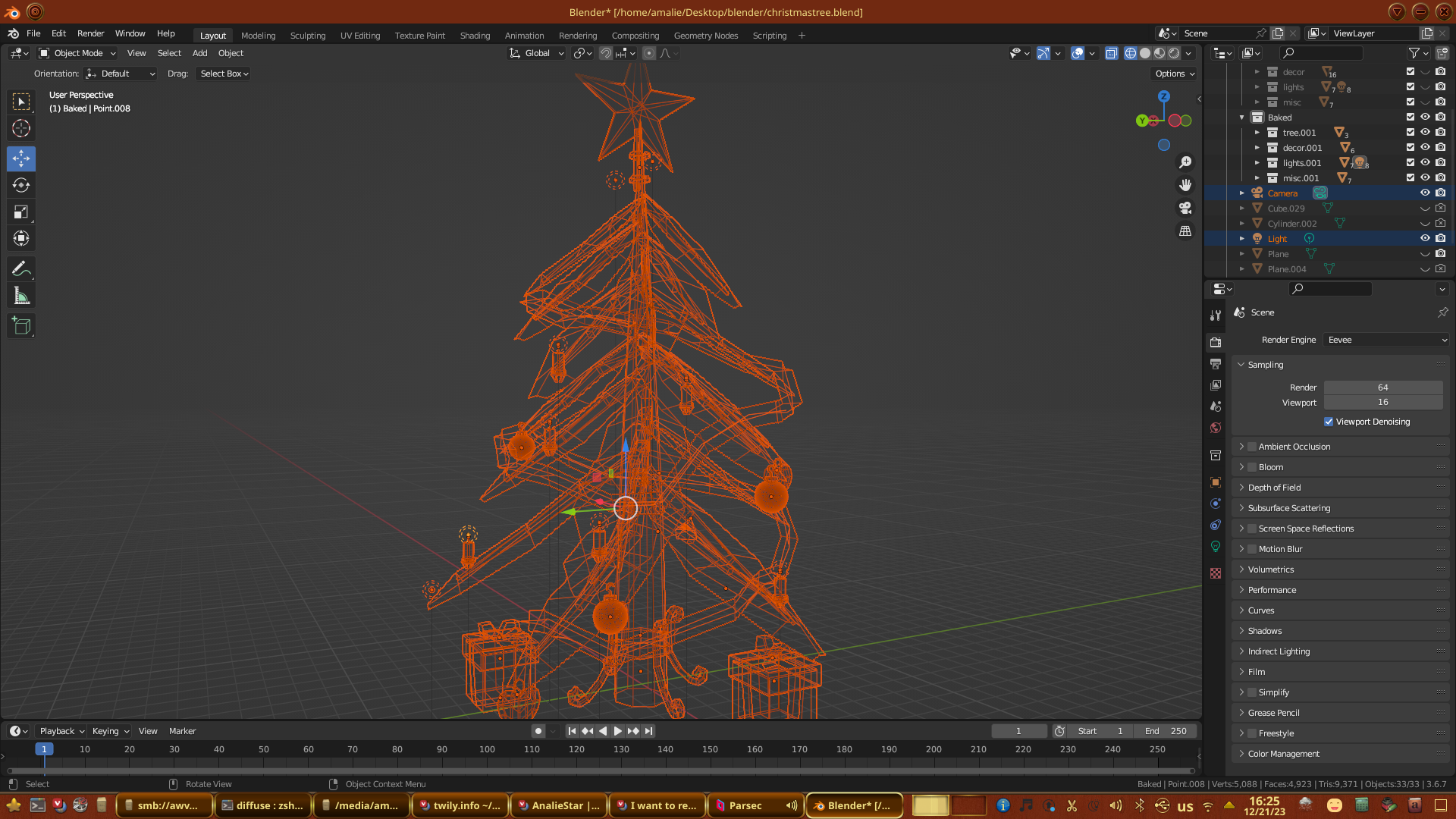1456x819 pixels.
Task: Collapse the Baked collection in outliner
Action: tap(1242, 118)
